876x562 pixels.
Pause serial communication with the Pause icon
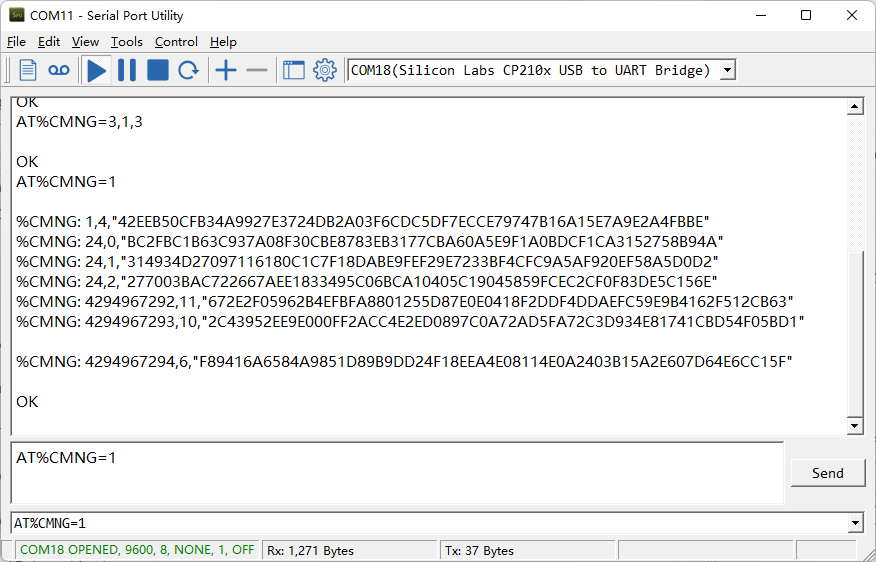[127, 70]
